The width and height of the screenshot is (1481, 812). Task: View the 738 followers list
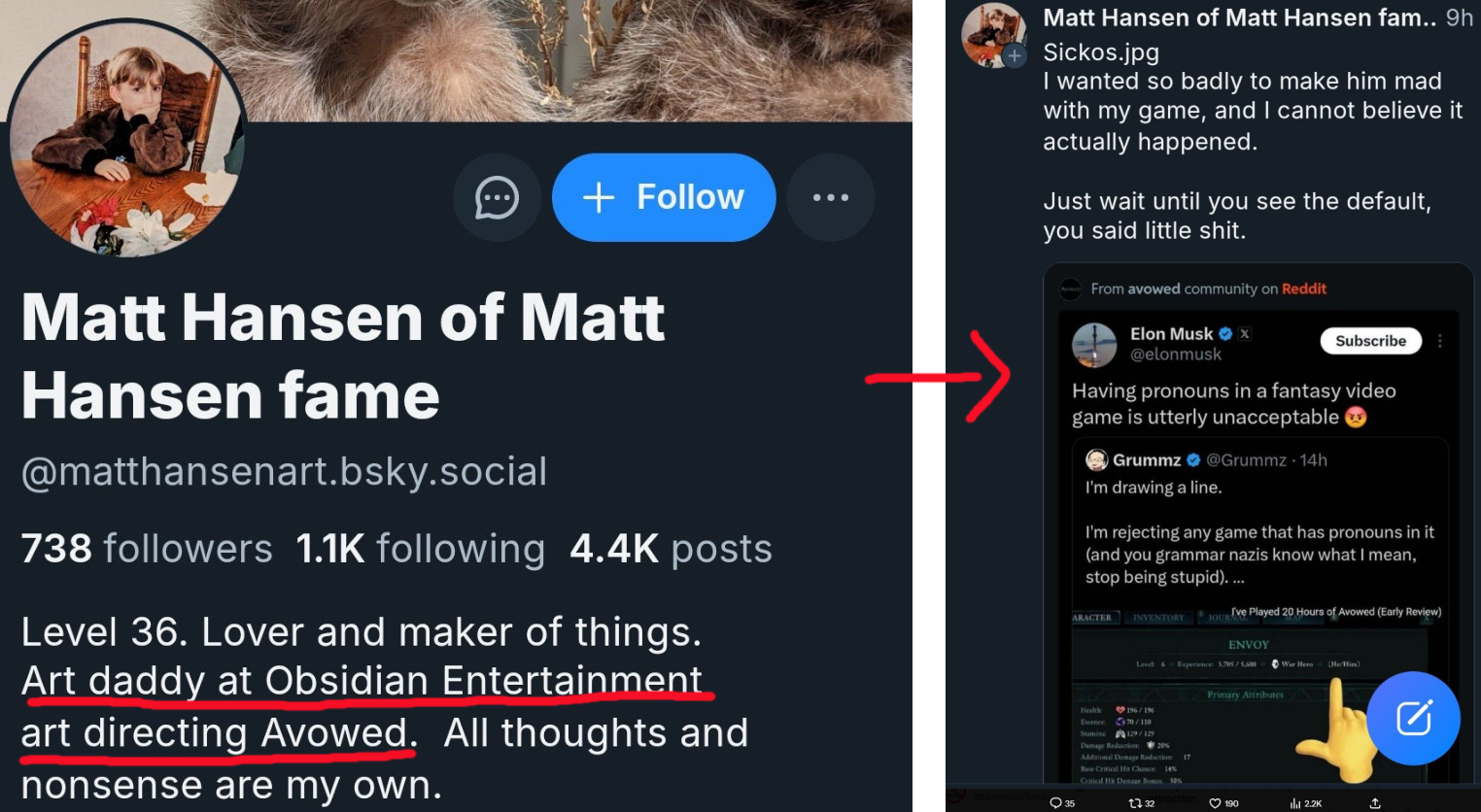coord(147,549)
